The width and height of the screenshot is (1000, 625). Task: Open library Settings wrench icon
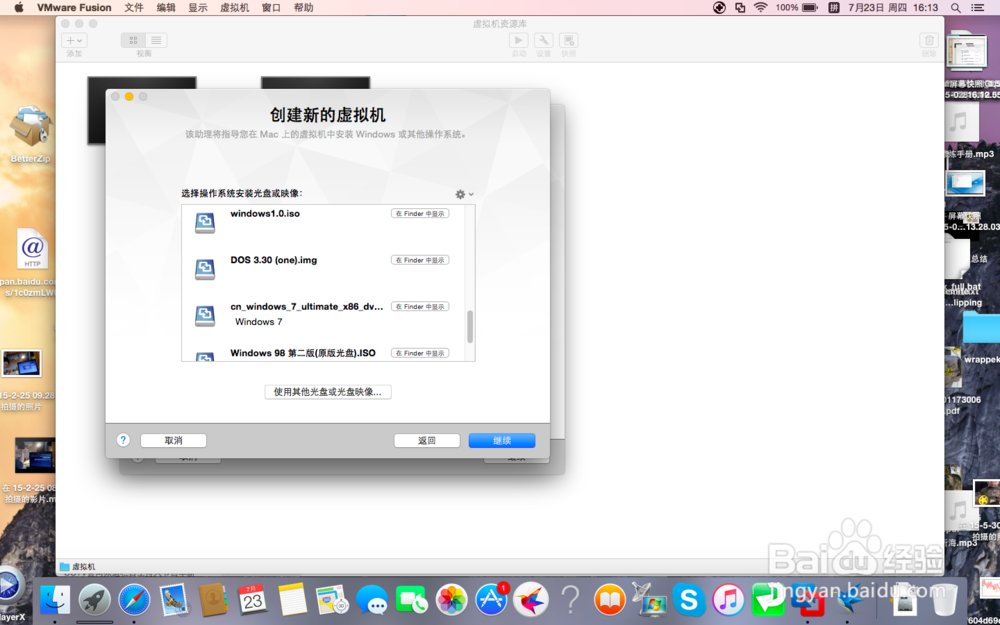point(543,40)
